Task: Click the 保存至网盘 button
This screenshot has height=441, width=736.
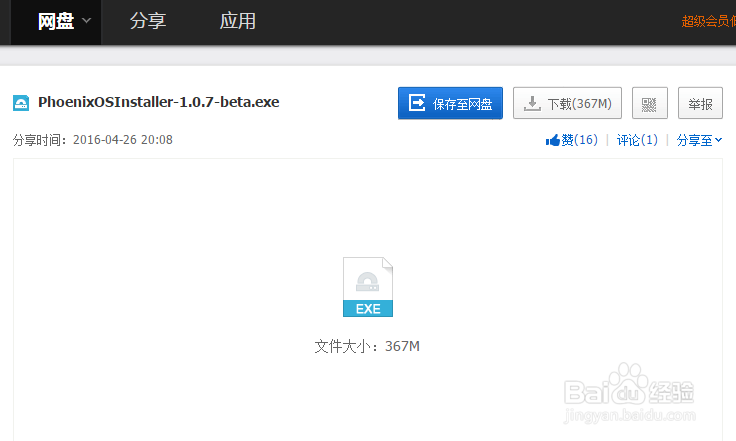Action: [x=450, y=103]
